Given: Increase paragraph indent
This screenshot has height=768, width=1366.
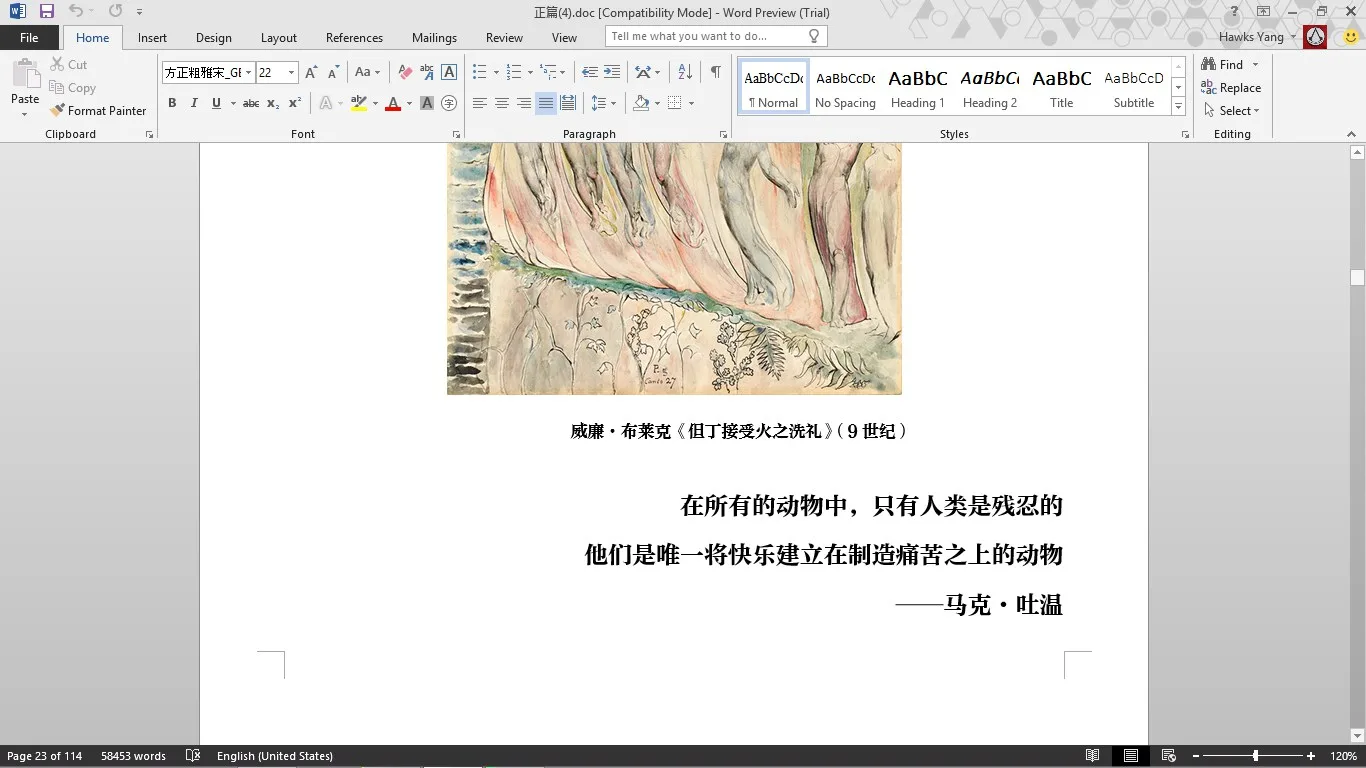Looking at the screenshot, I should pos(612,72).
